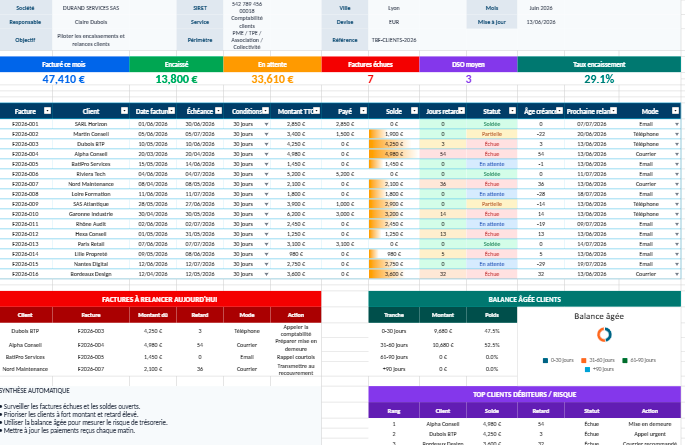Select the Rang column header in top clients
This screenshot has height=445, width=685.
(394, 411)
